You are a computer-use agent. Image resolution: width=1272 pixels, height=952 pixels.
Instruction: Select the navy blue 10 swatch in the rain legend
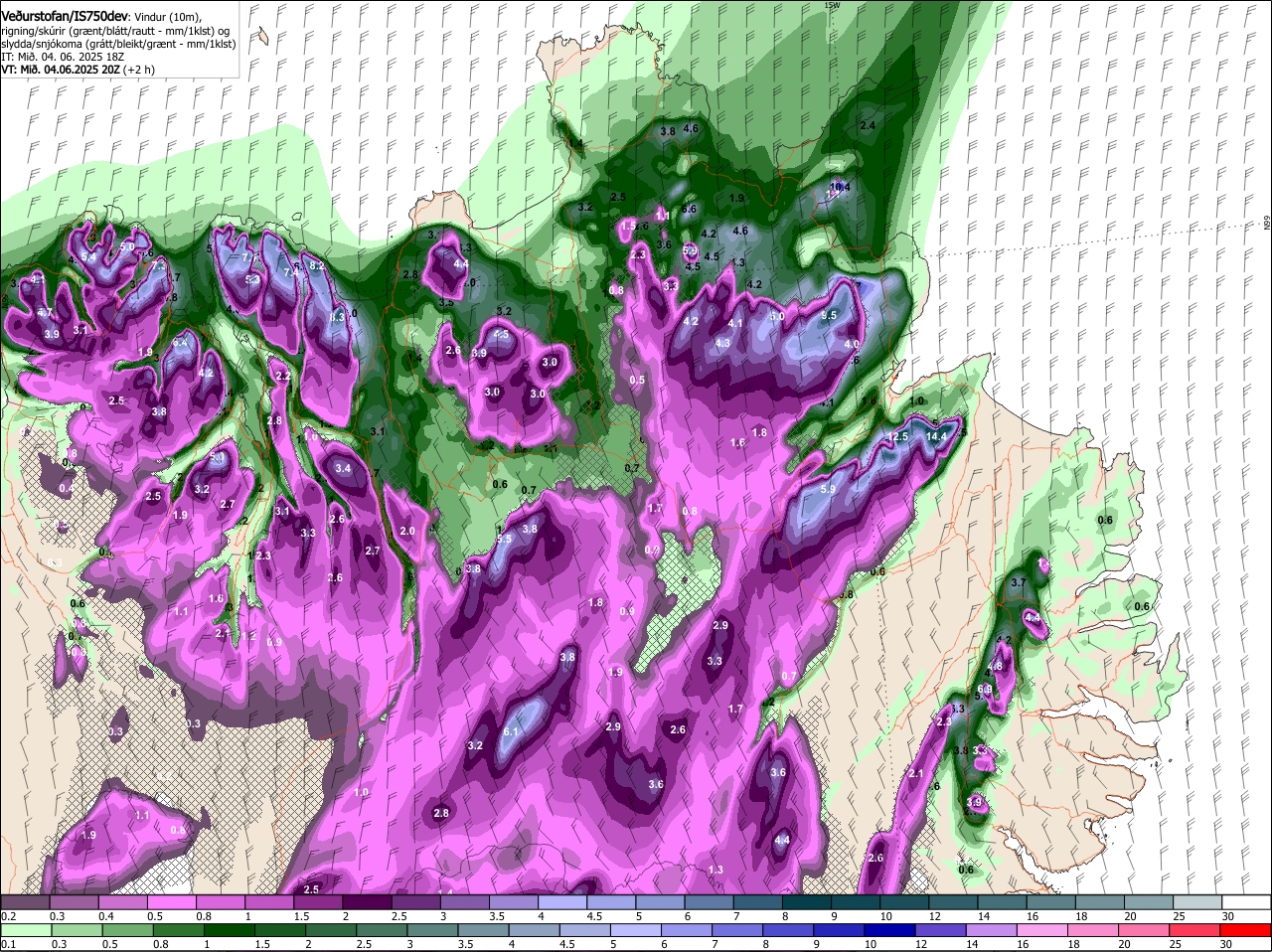[x=889, y=930]
